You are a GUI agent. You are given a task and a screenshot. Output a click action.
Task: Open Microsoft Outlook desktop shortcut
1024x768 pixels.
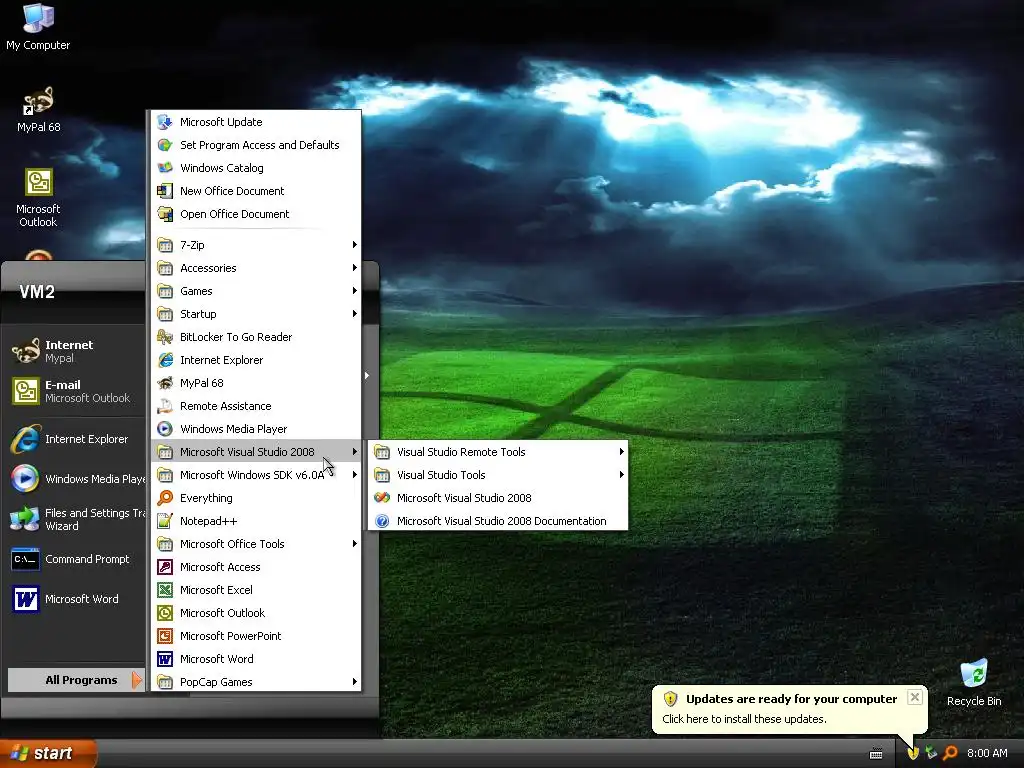coord(38,198)
